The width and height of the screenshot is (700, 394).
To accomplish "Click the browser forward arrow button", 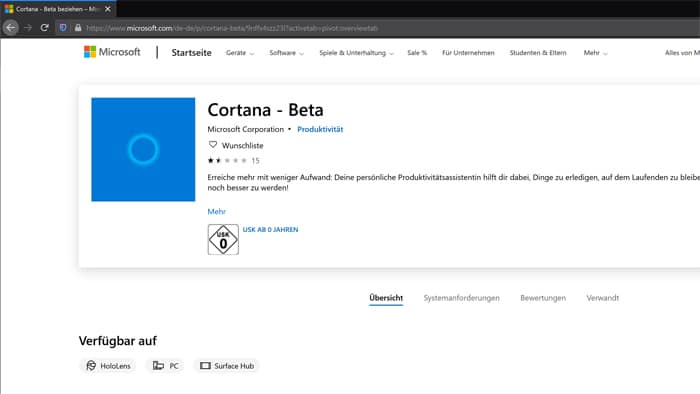I will point(28,28).
